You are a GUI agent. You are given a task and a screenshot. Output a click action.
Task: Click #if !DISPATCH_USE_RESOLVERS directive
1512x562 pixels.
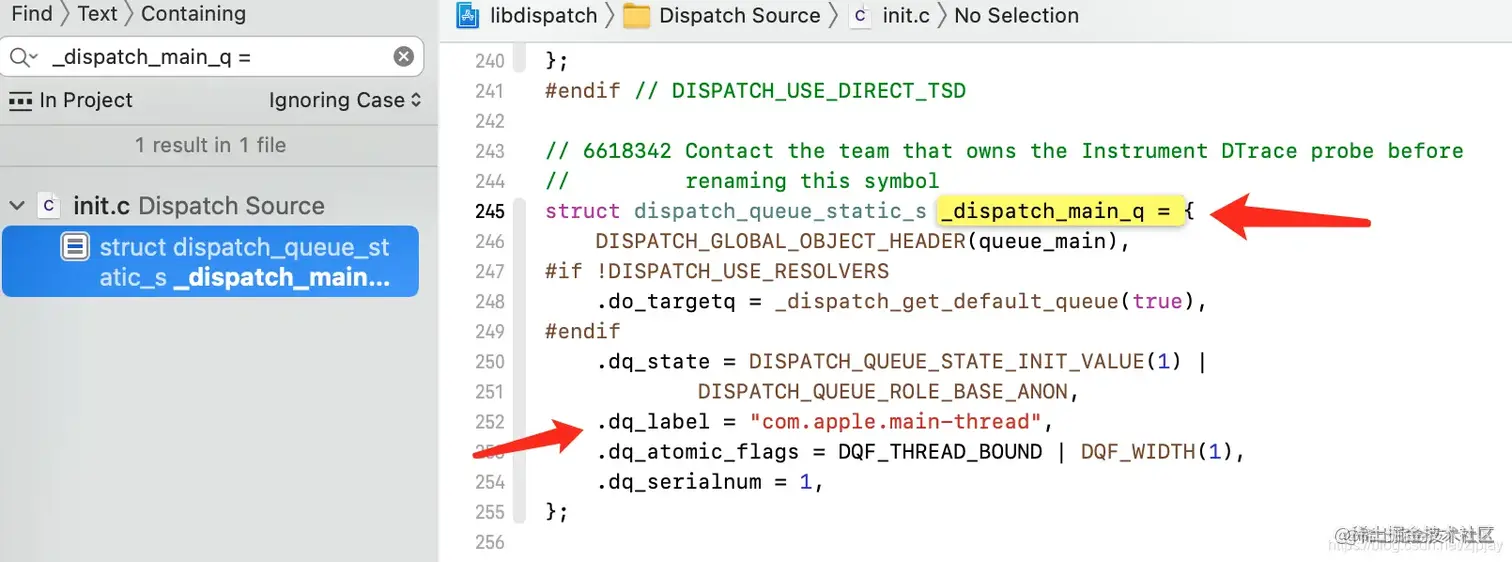tap(717, 271)
